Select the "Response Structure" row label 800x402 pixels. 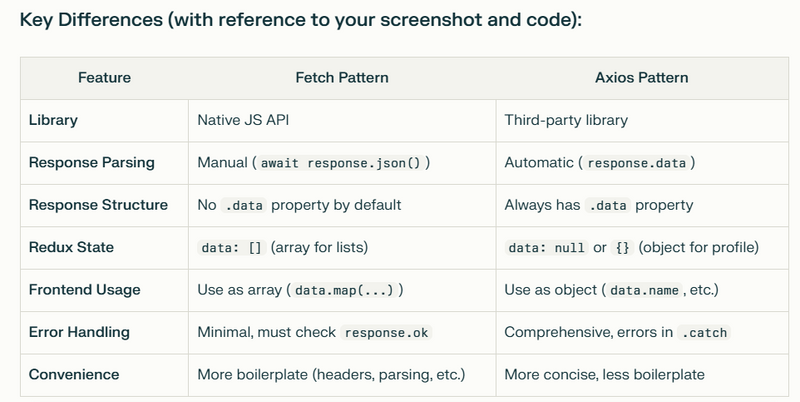point(98,205)
